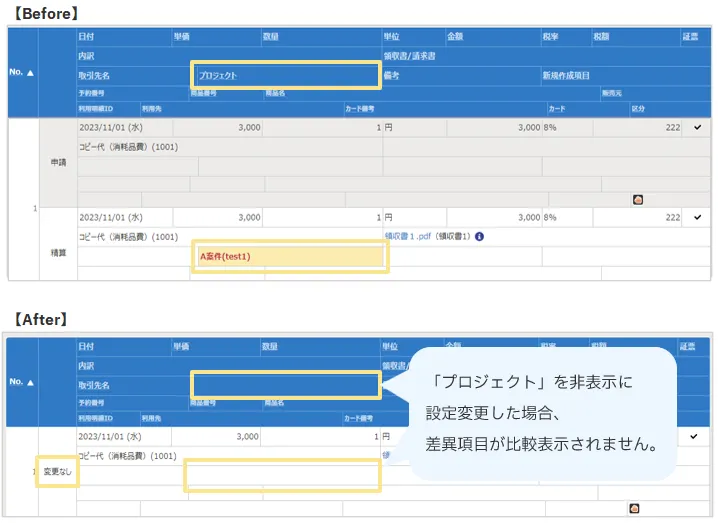The height and width of the screenshot is (523, 718).
Task: Click the プロジェクト column header in Before table
Action: pos(218,75)
